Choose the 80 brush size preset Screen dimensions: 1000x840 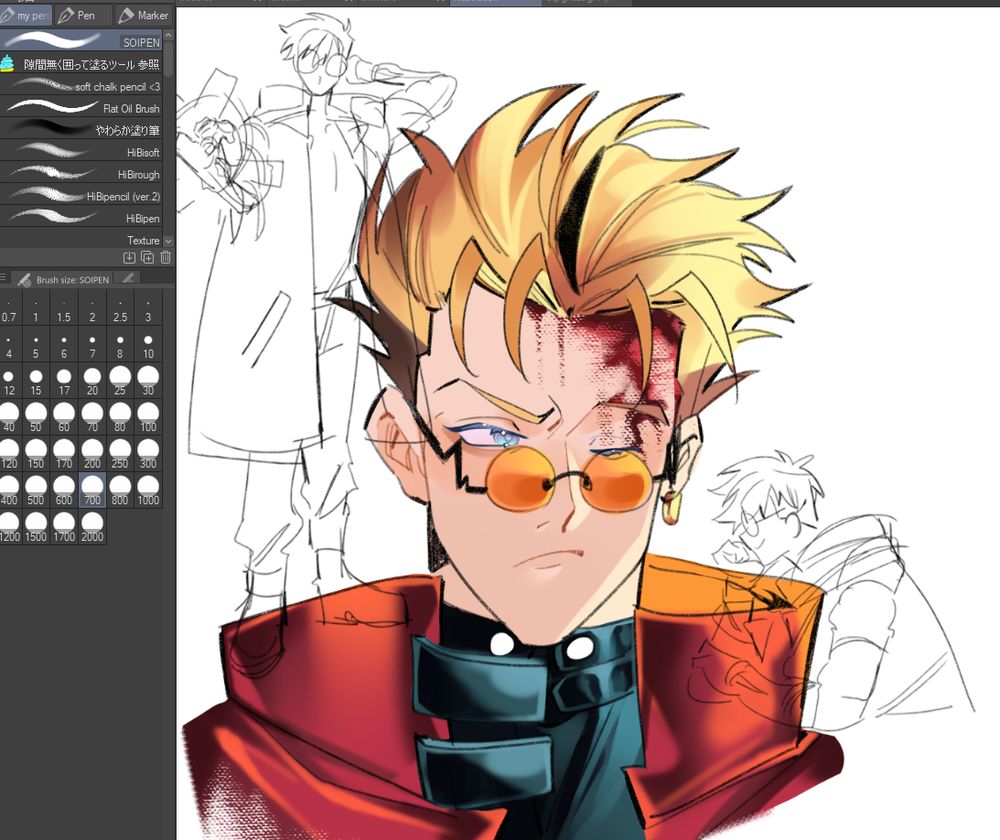coord(120,417)
